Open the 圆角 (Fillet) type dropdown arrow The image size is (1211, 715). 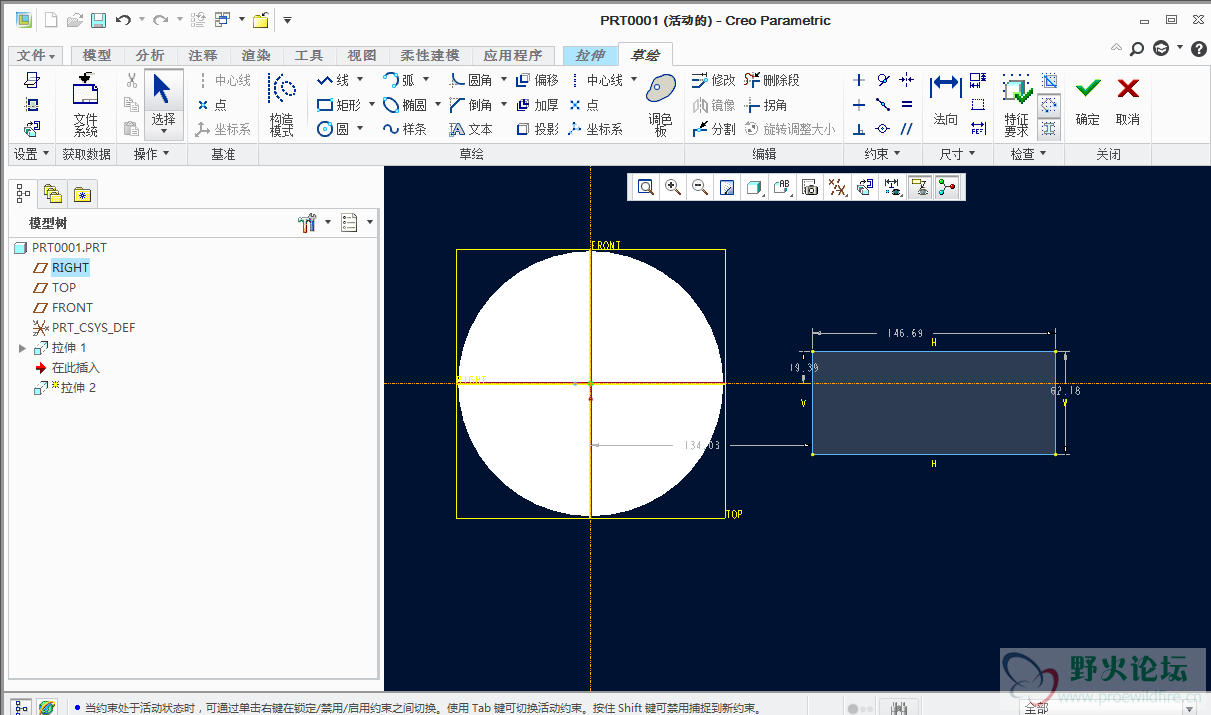pos(503,80)
